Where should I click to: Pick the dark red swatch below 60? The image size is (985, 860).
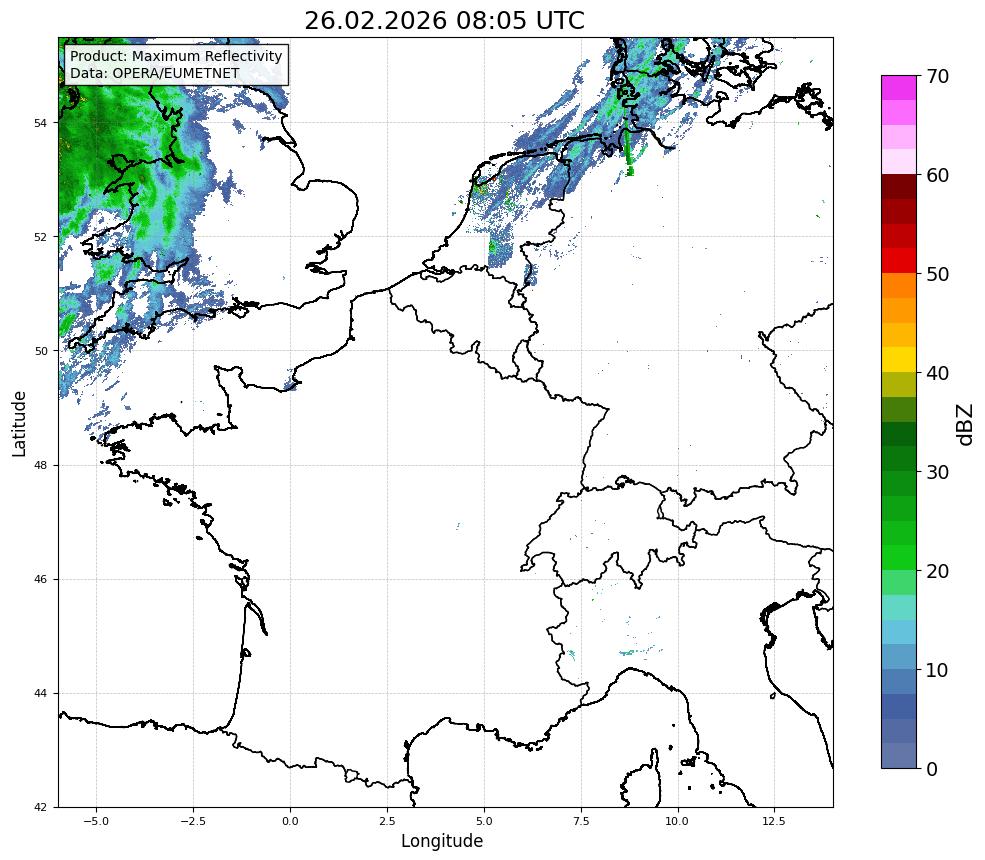(899, 187)
